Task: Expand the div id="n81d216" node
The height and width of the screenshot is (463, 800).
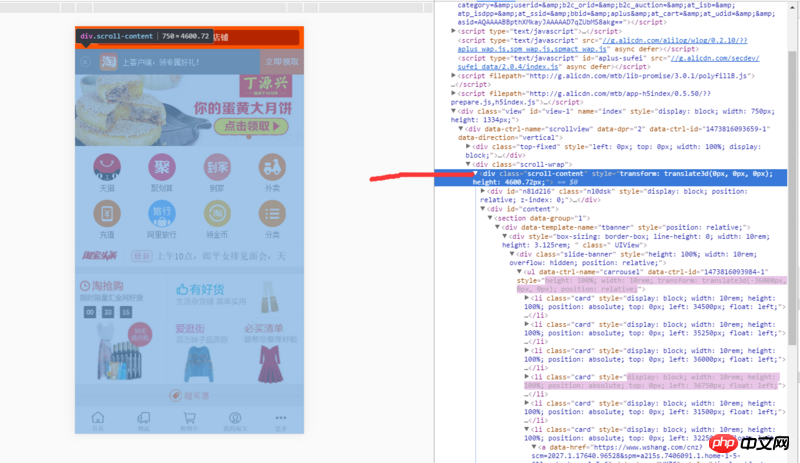Action: 483,191
